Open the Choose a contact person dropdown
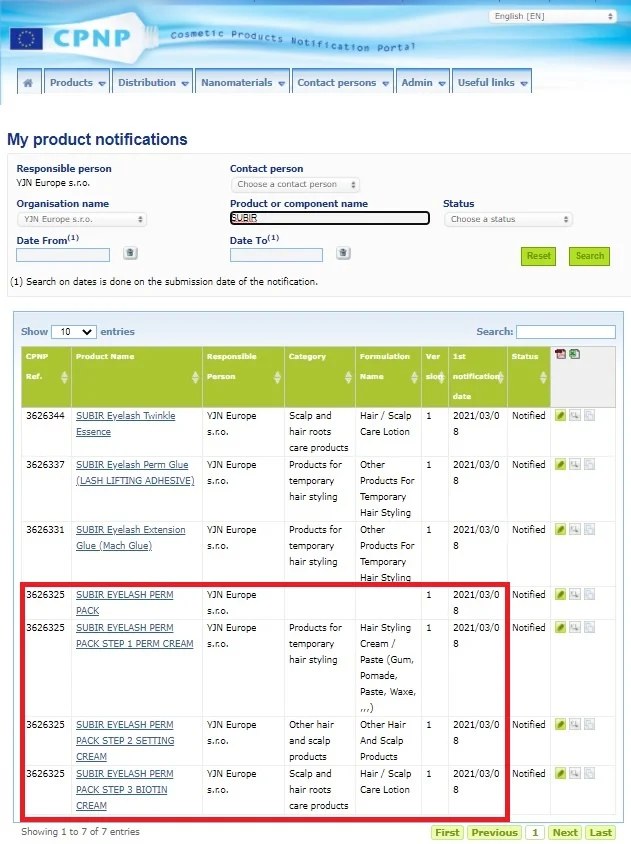 [295, 184]
